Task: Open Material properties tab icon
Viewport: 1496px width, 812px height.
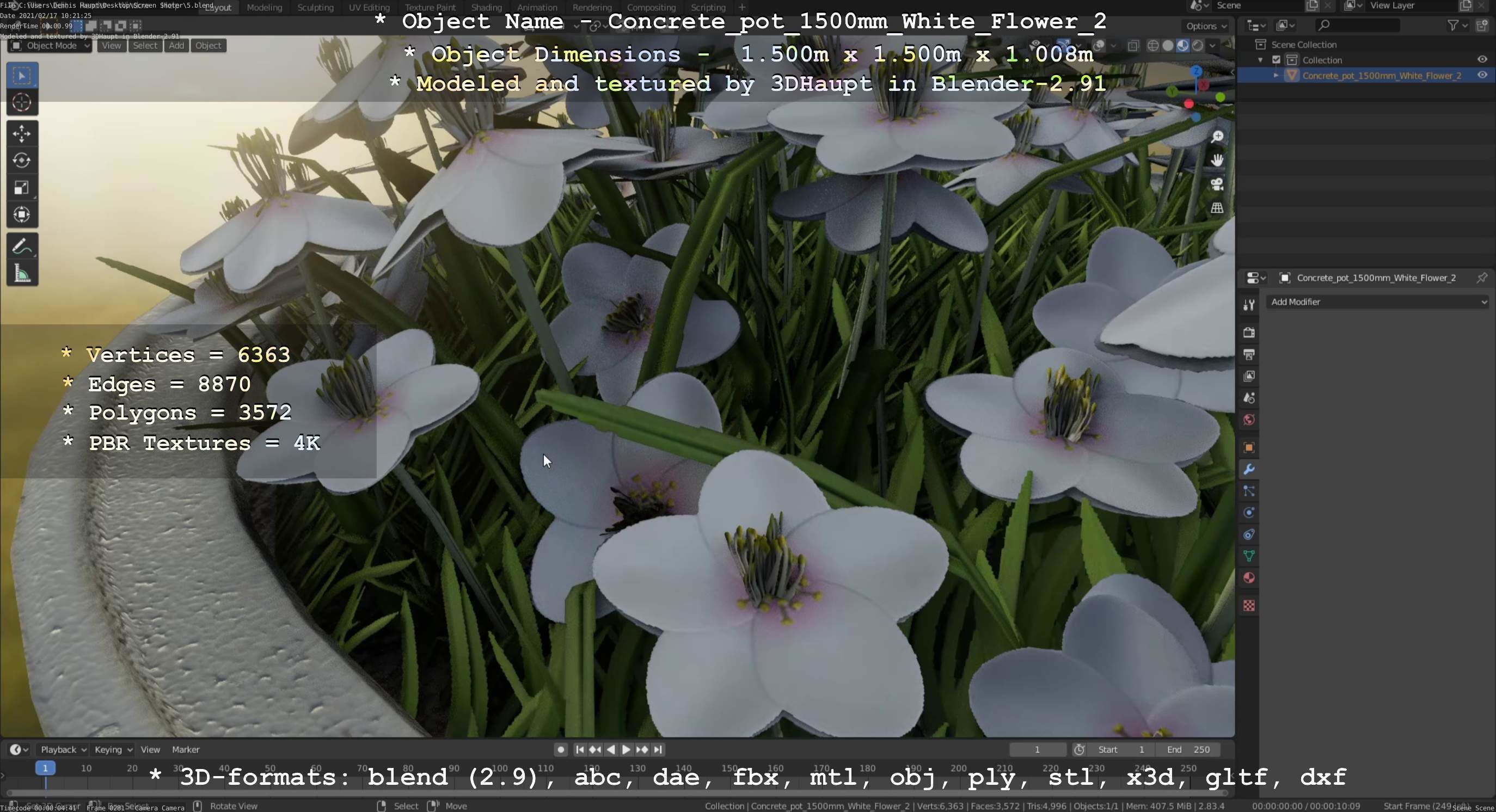Action: point(1249,578)
